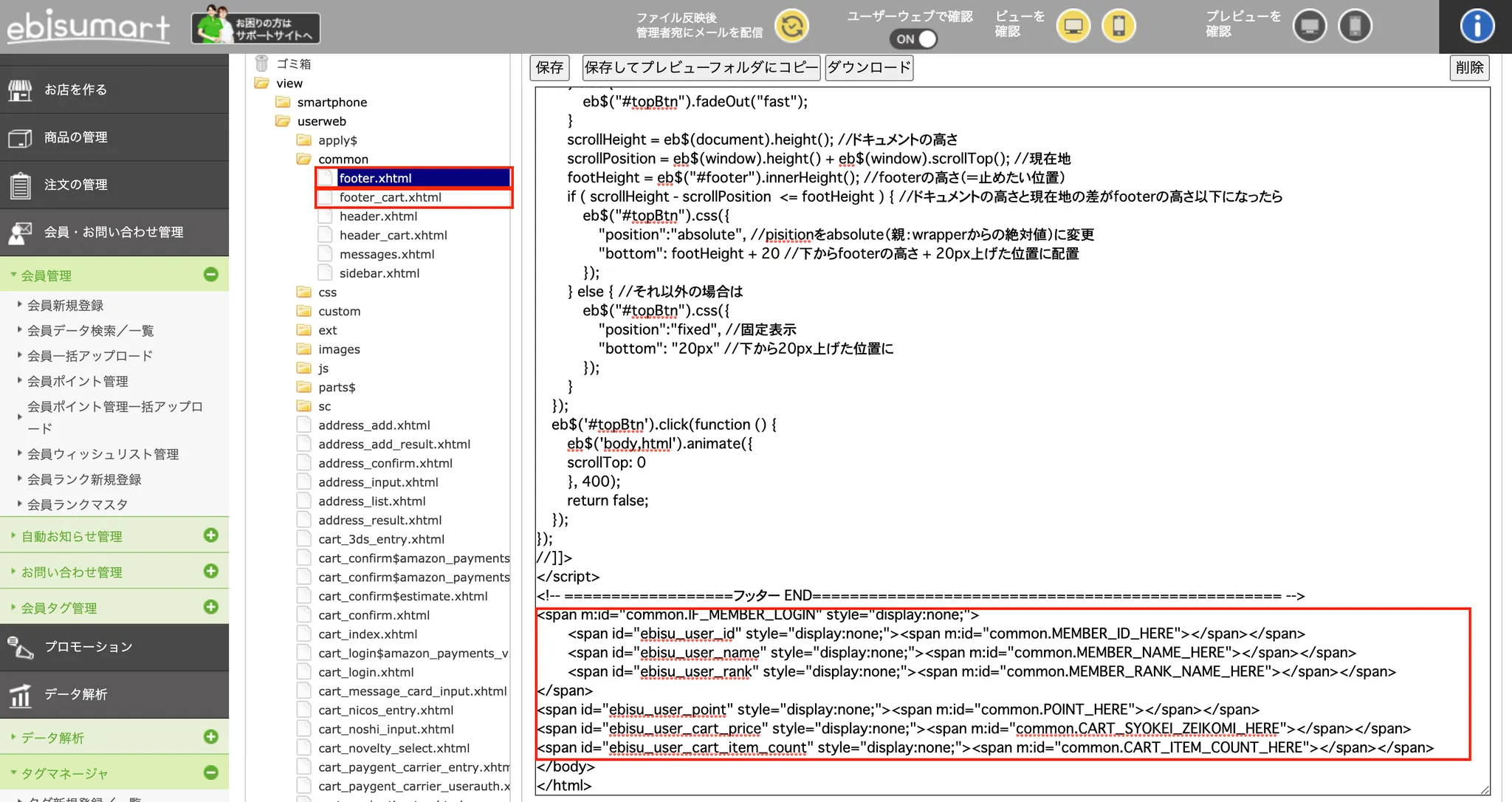1512x802 pixels.
Task: Collapse the タグマネージャ section
Action: [211, 772]
